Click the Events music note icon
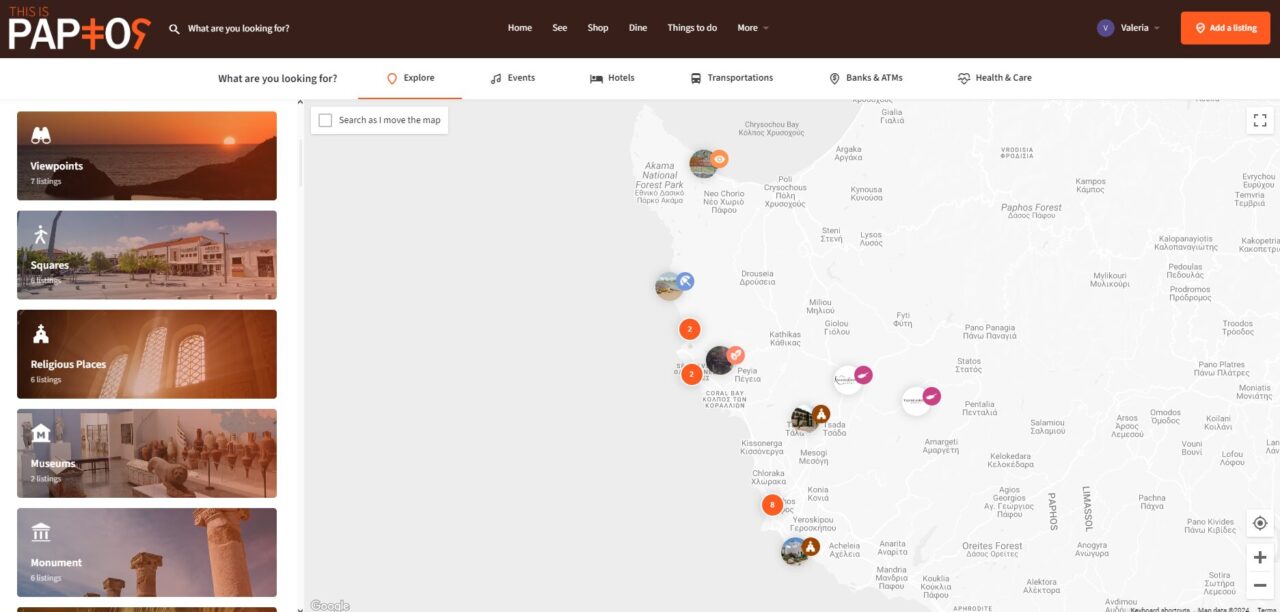 [496, 78]
